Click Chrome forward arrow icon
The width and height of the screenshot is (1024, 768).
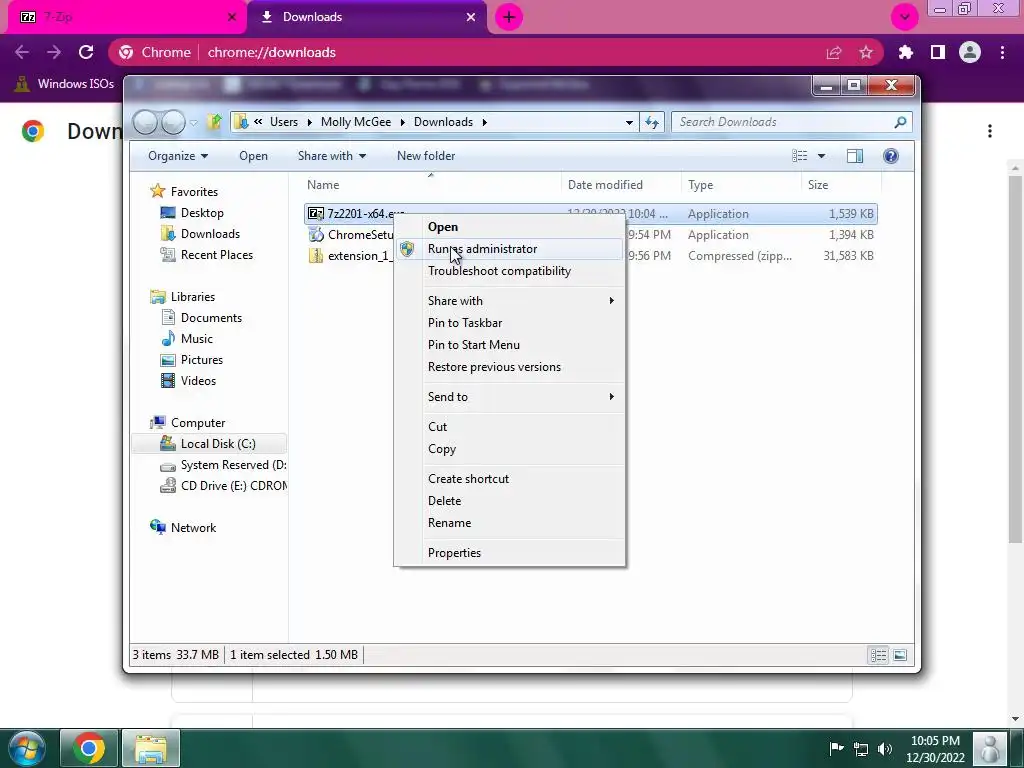[54, 52]
